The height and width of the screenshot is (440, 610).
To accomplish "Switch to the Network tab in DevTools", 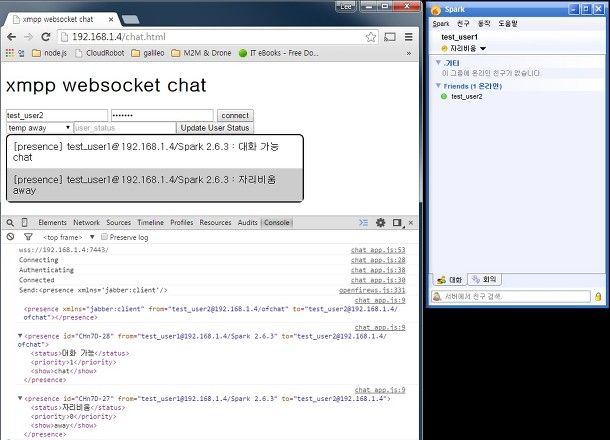I will coord(86,223).
